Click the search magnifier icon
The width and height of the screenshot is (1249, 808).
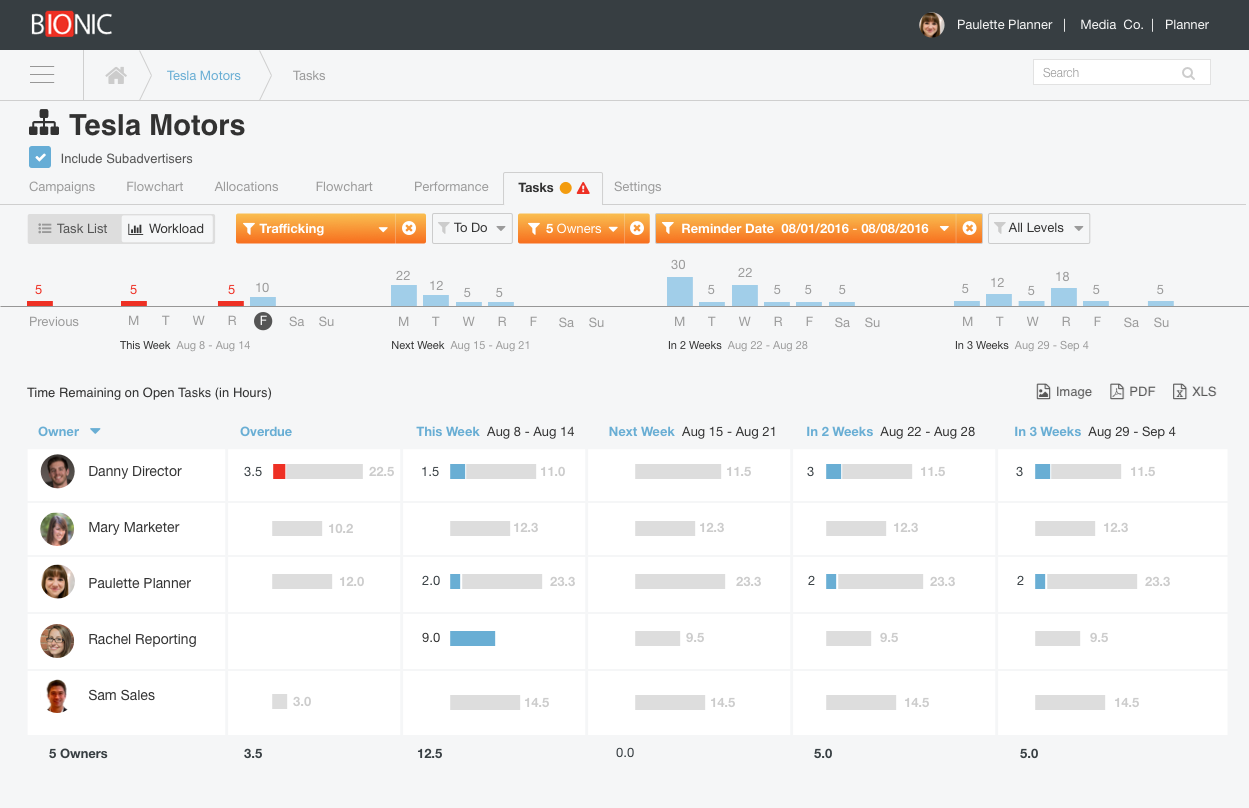1188,73
